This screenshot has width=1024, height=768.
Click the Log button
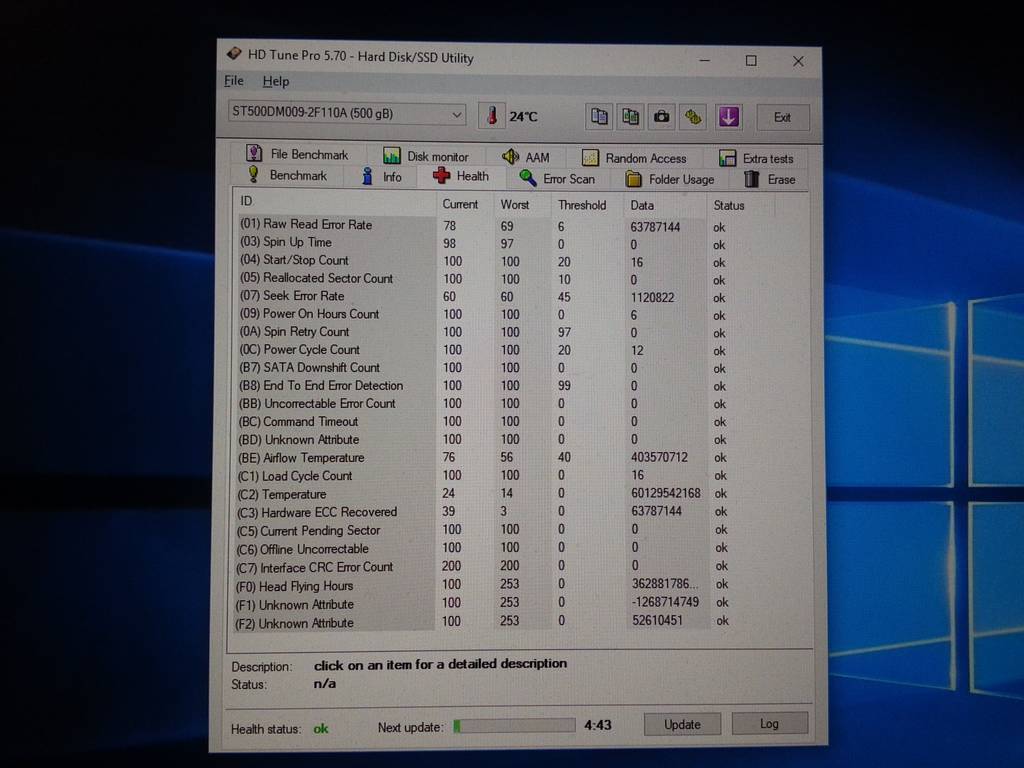(768, 724)
